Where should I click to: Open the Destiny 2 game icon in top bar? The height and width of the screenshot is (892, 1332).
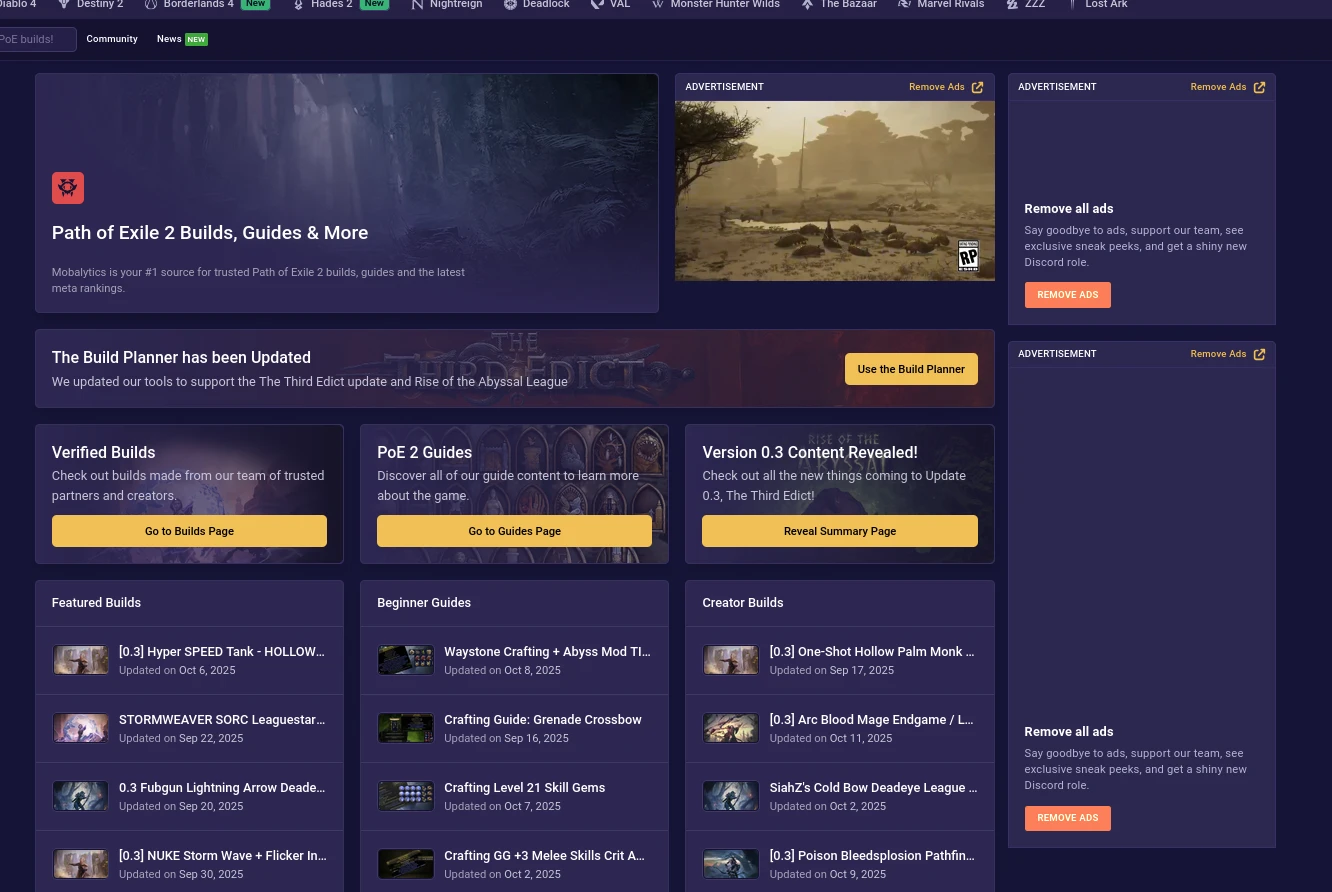64,5
